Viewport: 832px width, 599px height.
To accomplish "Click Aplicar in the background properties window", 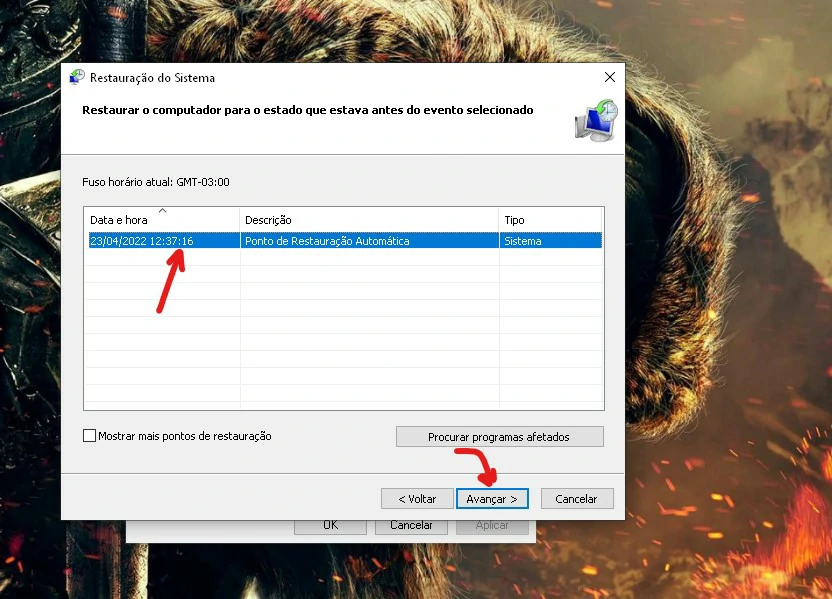I will pyautogui.click(x=492, y=526).
